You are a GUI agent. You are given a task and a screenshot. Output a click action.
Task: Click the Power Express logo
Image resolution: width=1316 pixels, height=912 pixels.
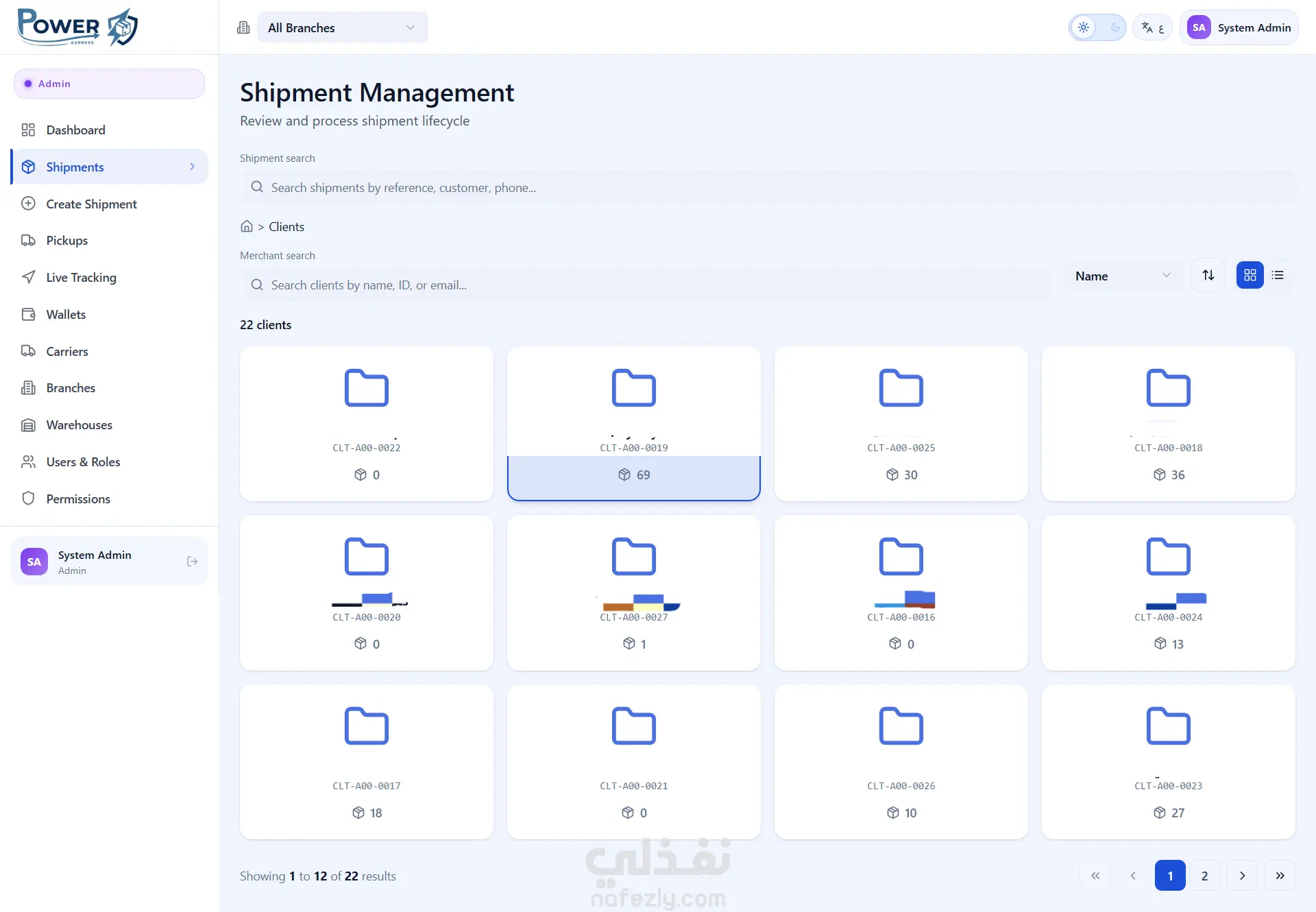click(x=77, y=27)
